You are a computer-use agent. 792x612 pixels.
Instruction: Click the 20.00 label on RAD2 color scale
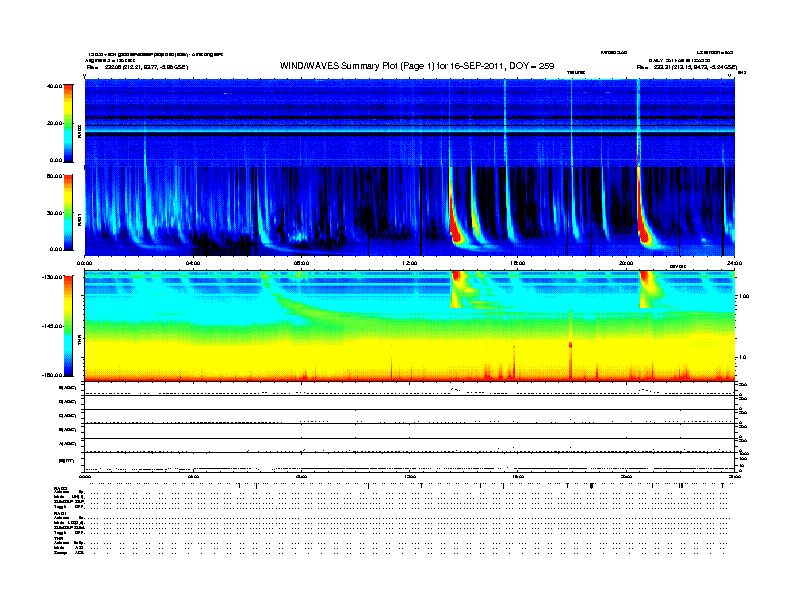point(54,123)
